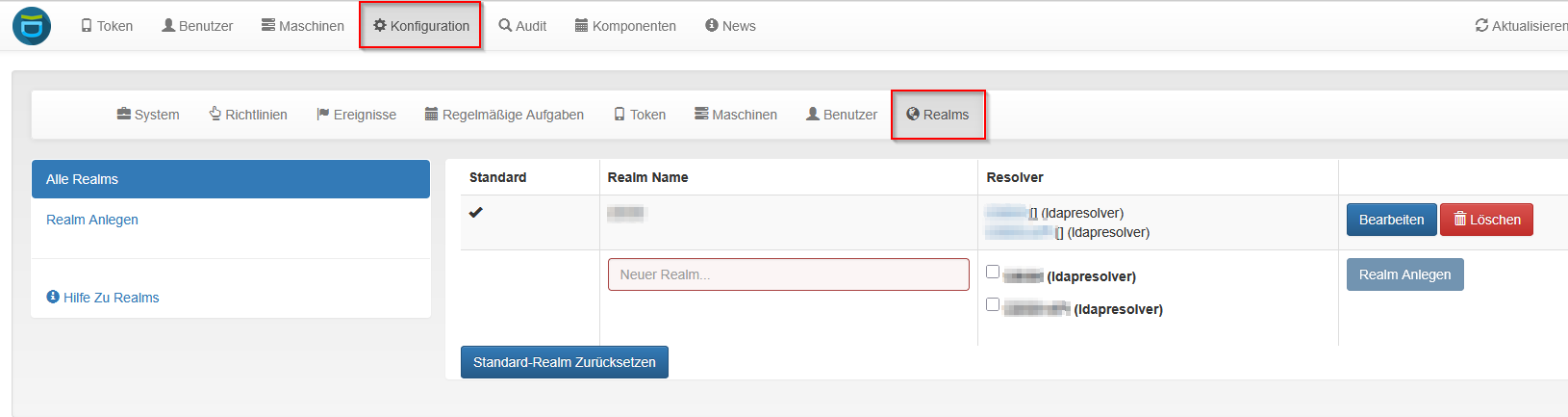1568x417 pixels.
Task: Open the Token menu in top navigation
Action: click(107, 26)
